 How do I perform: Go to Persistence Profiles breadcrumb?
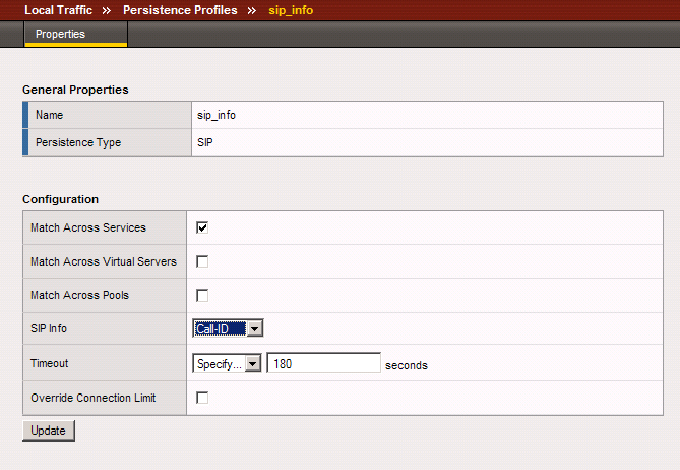(180, 10)
